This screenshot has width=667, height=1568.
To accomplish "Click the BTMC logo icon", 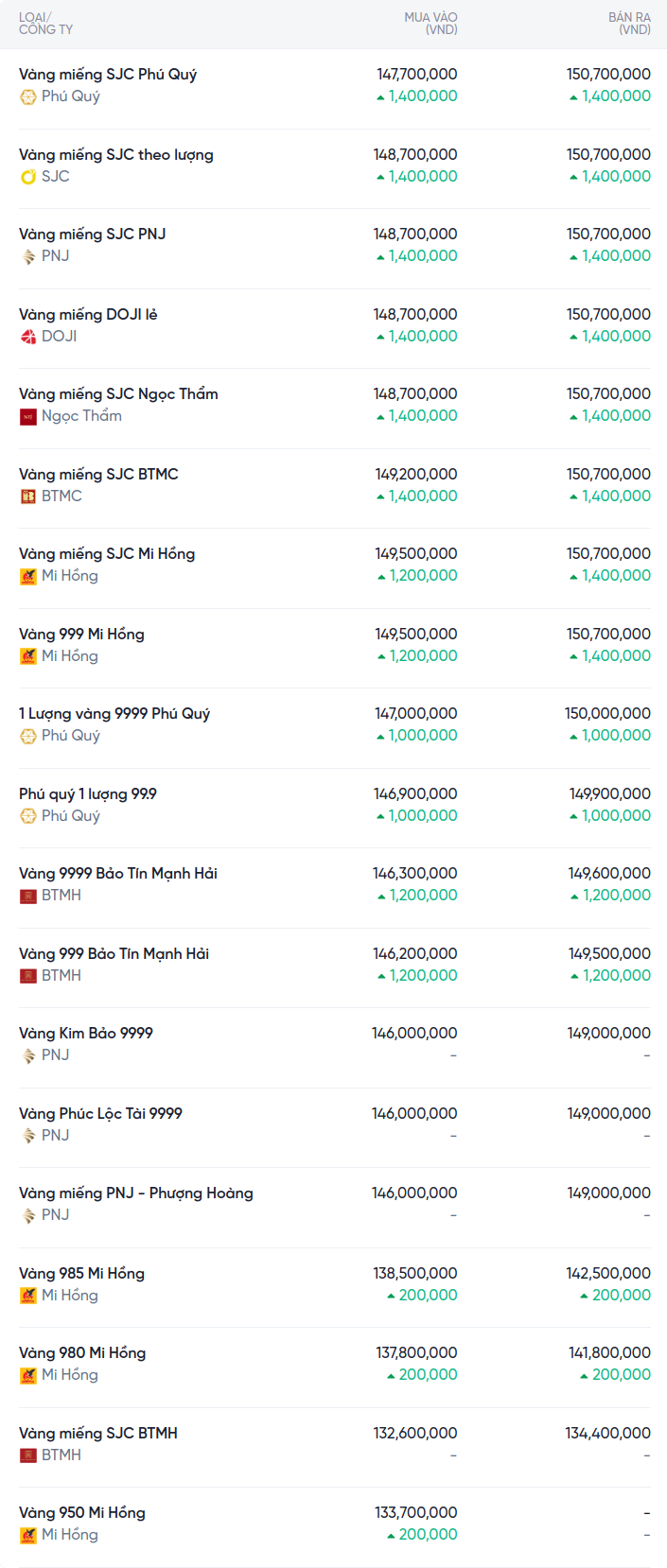I will pyautogui.click(x=28, y=497).
